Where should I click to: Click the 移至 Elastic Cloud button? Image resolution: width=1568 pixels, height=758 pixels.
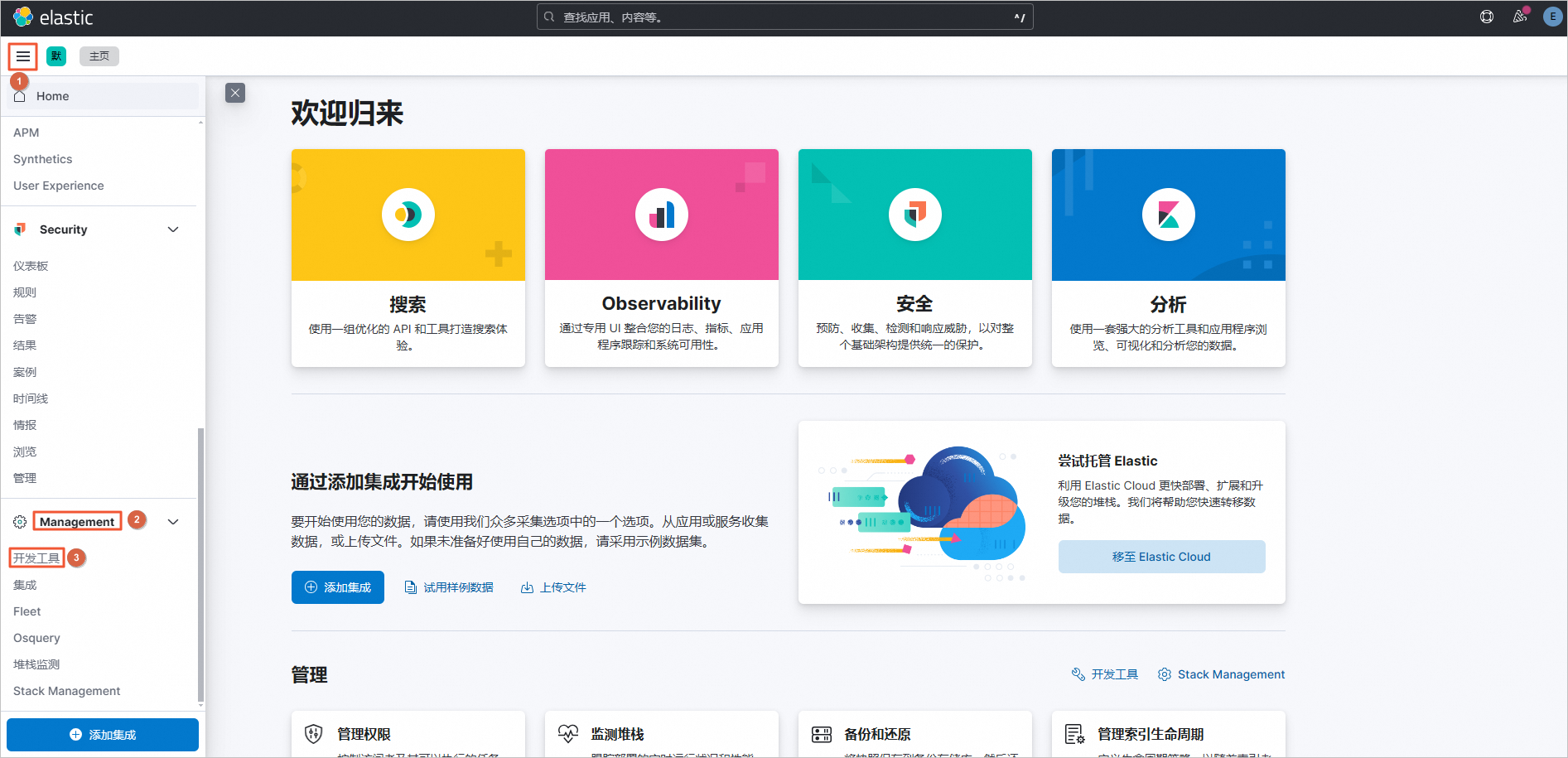[1162, 557]
